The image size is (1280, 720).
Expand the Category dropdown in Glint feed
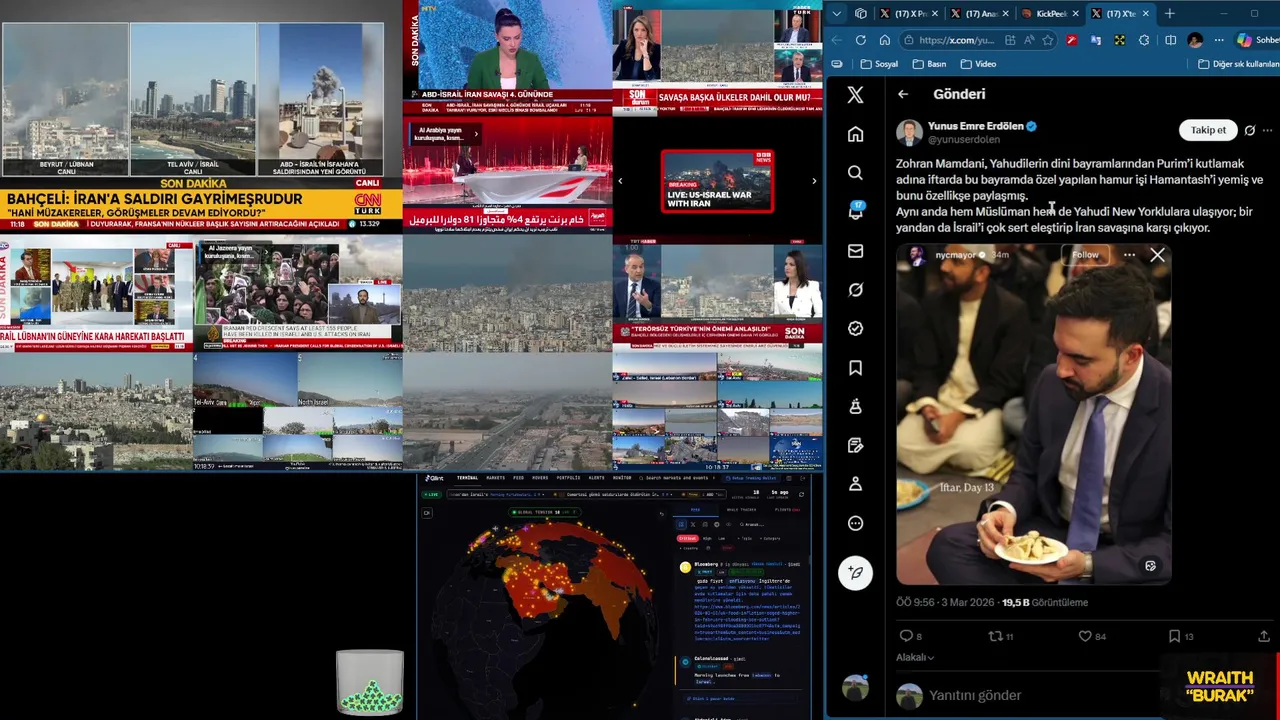click(768, 538)
